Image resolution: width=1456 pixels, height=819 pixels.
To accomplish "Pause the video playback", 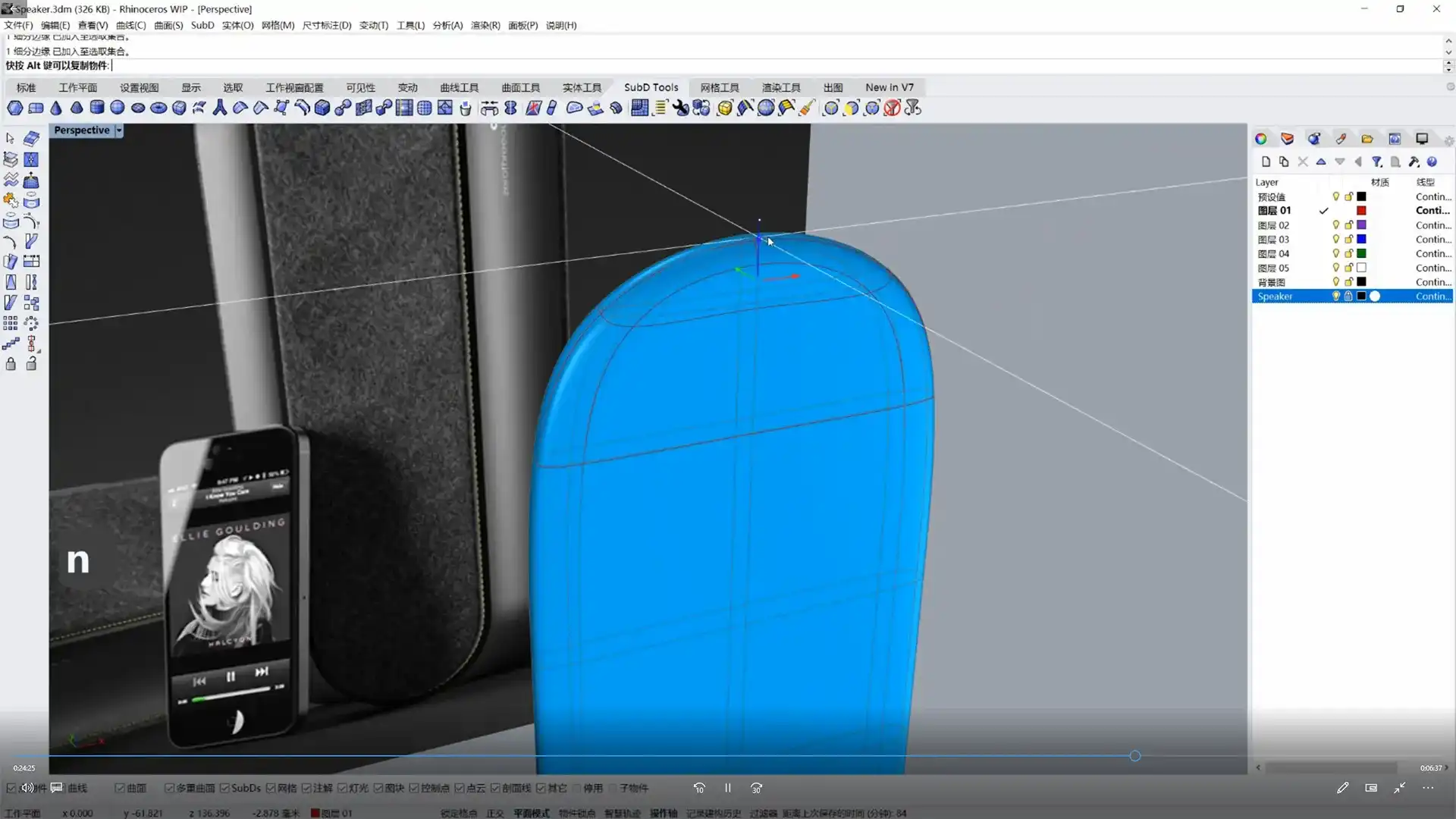I will click(727, 788).
